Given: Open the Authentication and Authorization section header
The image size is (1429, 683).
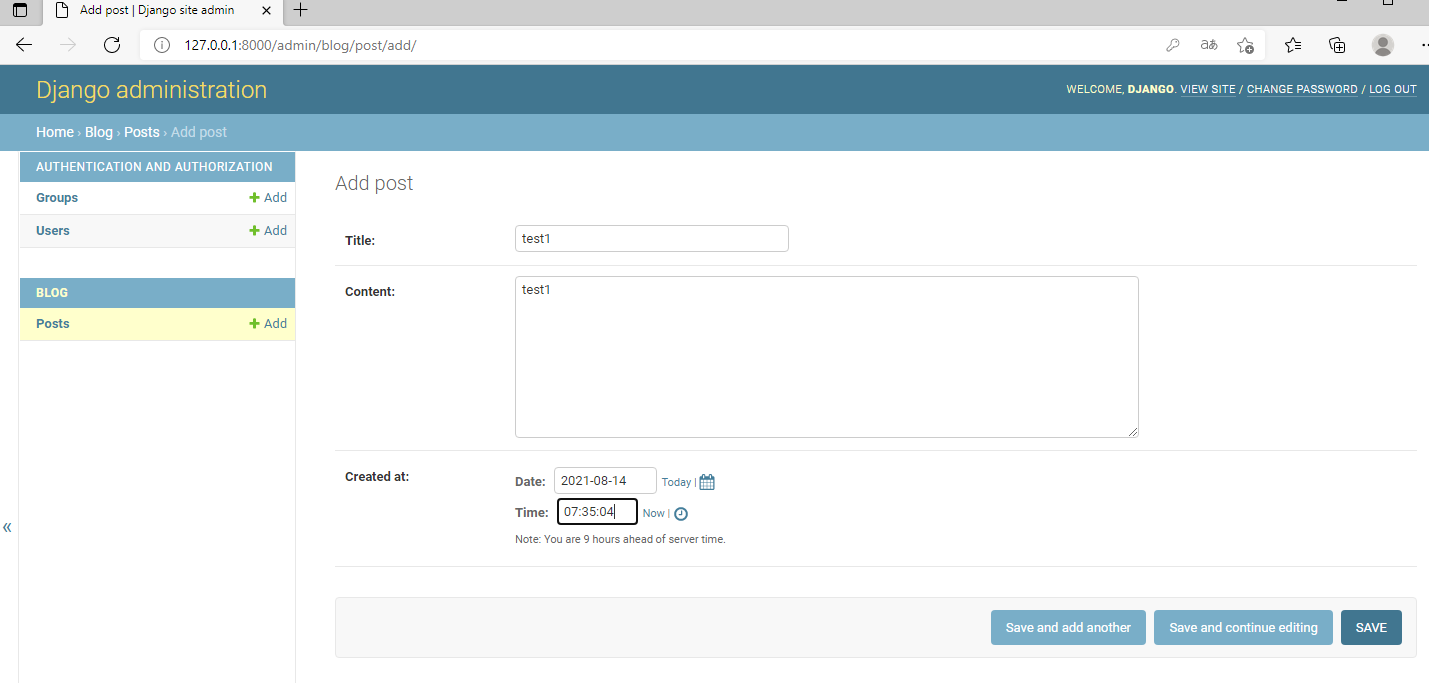Looking at the screenshot, I should pos(154,167).
